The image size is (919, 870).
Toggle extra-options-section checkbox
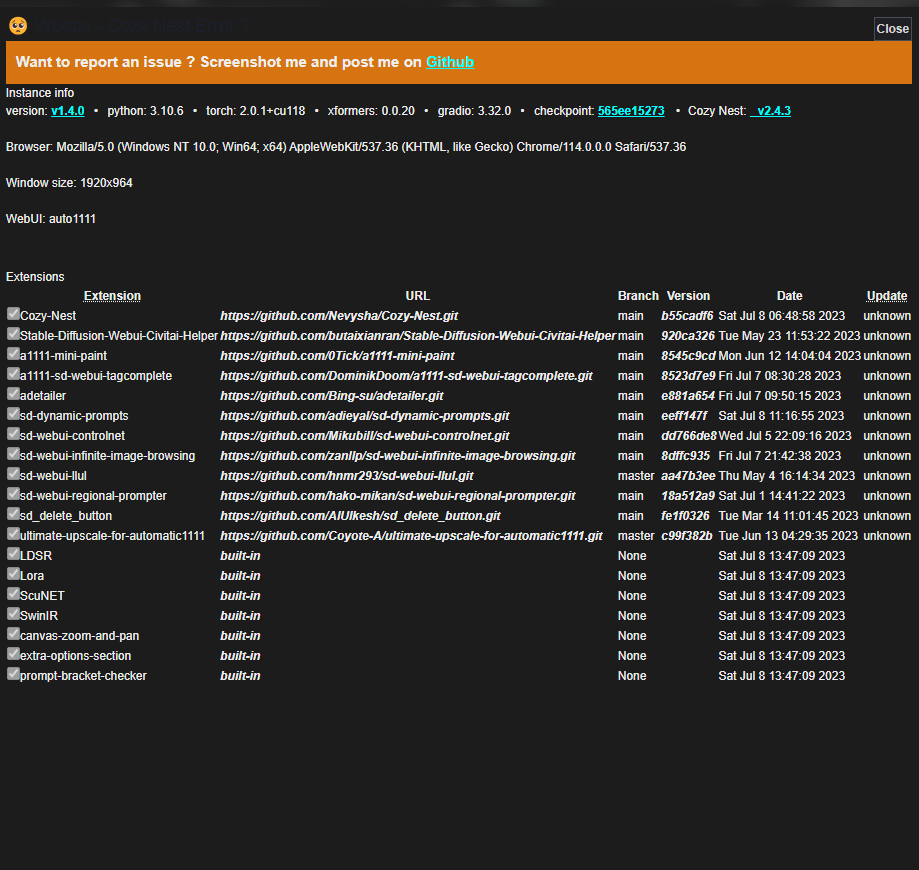[x=13, y=653]
